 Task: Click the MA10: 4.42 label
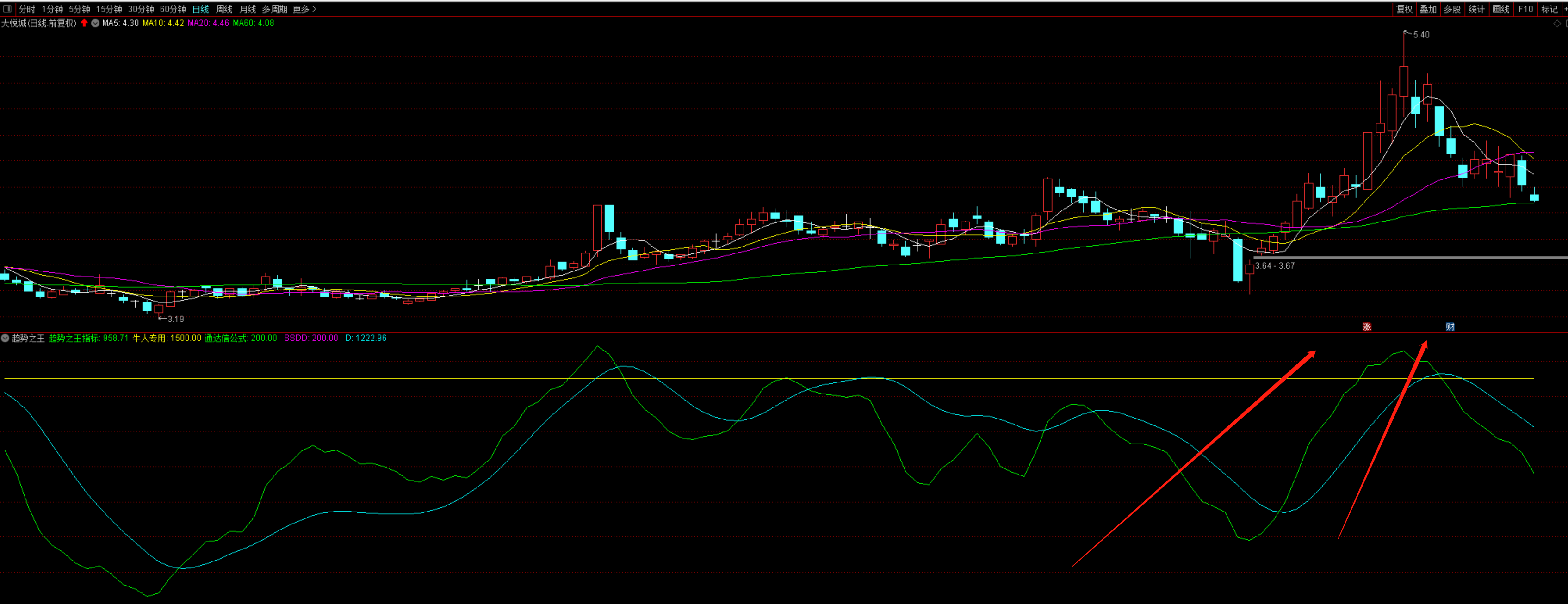(163, 23)
